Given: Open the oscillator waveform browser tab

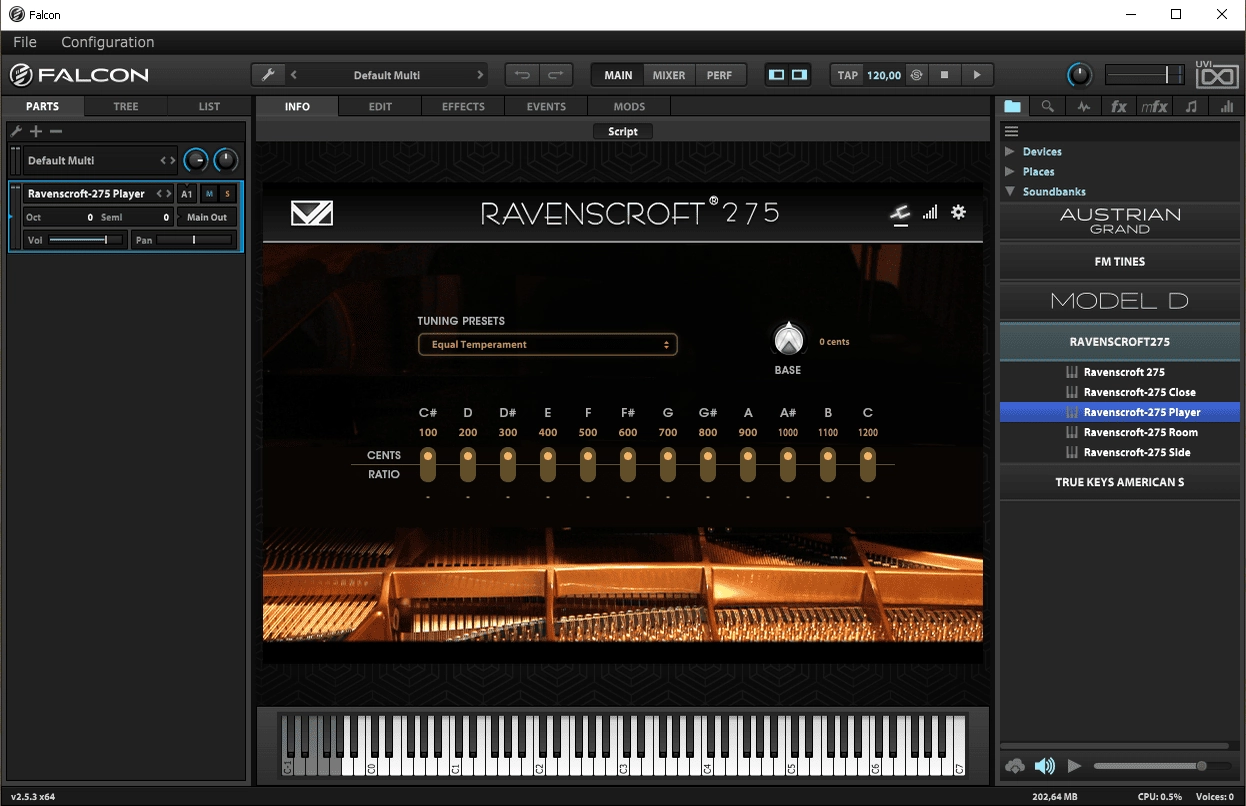Looking at the screenshot, I should 1083,106.
